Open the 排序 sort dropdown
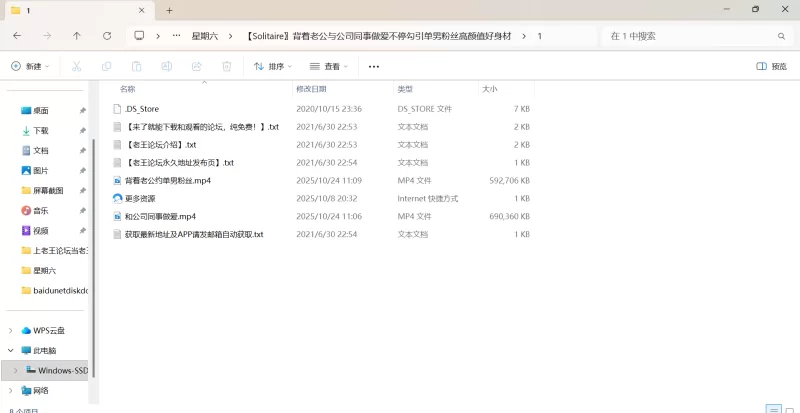This screenshot has width=800, height=413. [273, 66]
